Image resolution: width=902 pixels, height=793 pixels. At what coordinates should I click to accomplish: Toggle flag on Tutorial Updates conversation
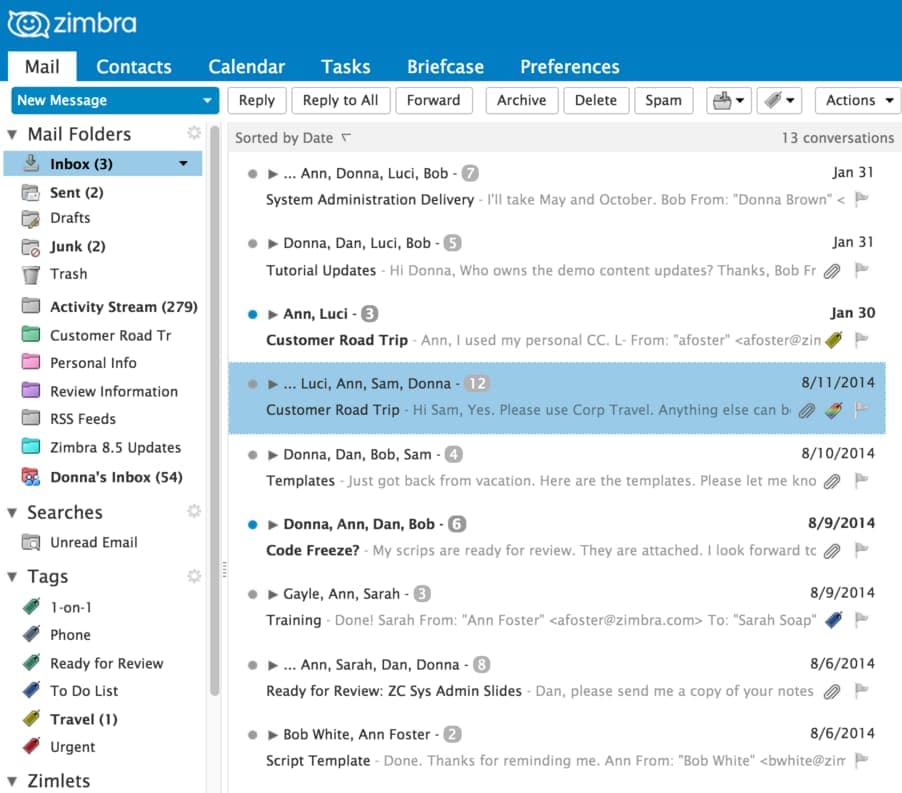[861, 269]
